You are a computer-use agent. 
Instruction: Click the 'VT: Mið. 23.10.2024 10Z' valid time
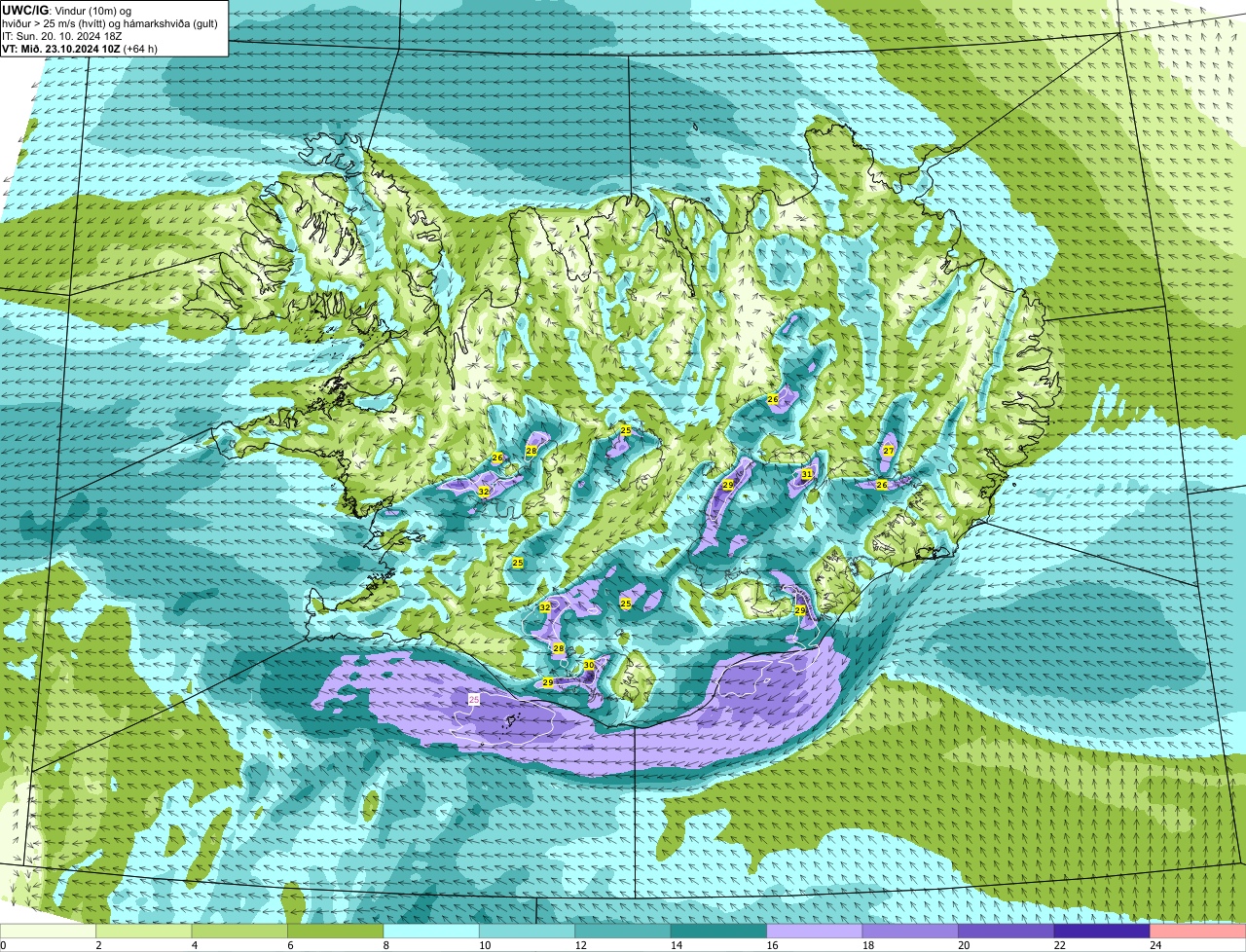(x=60, y=49)
